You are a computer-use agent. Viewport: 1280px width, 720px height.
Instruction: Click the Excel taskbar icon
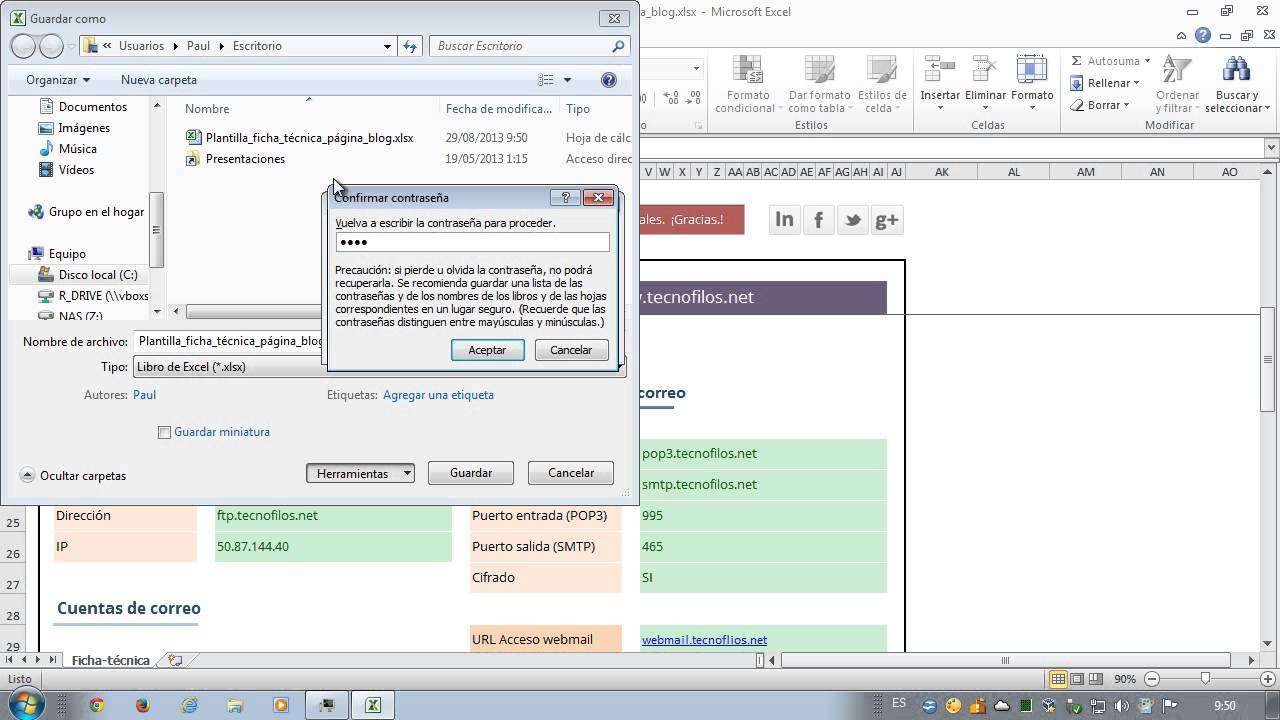pyautogui.click(x=372, y=705)
